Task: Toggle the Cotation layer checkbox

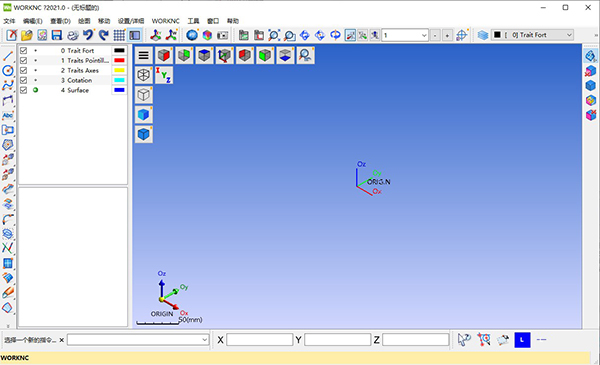Action: 23,80
